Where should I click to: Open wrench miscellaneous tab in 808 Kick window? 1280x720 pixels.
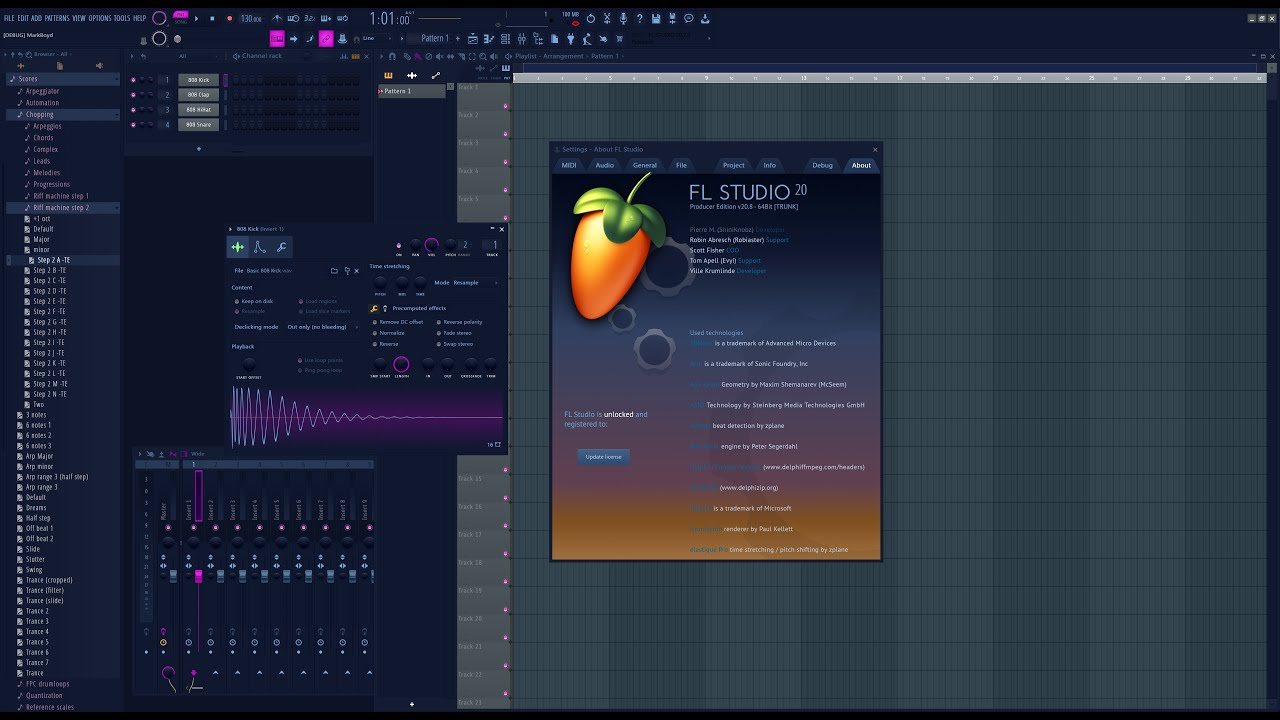282,247
